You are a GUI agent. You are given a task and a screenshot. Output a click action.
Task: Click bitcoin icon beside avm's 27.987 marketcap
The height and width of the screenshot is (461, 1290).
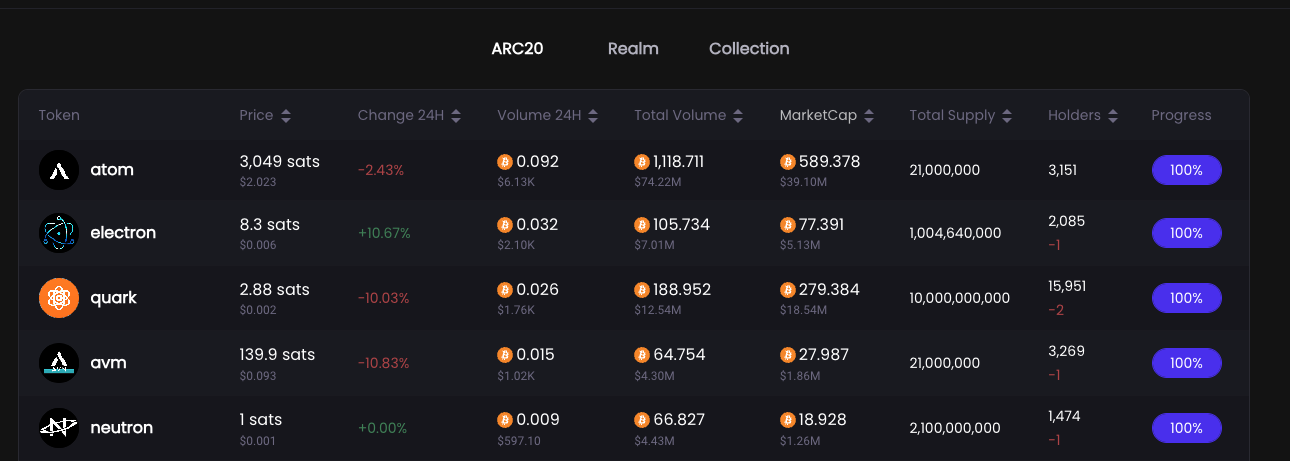click(x=788, y=355)
